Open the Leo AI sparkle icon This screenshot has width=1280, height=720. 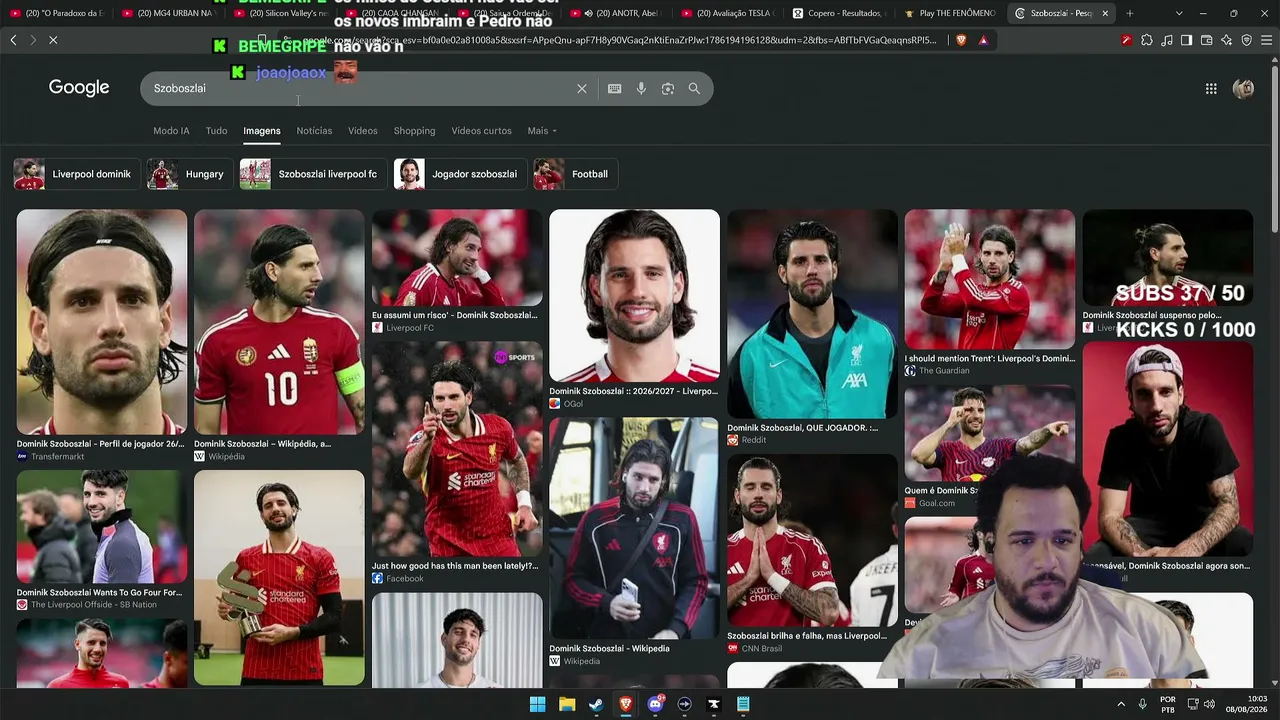click(x=1226, y=40)
